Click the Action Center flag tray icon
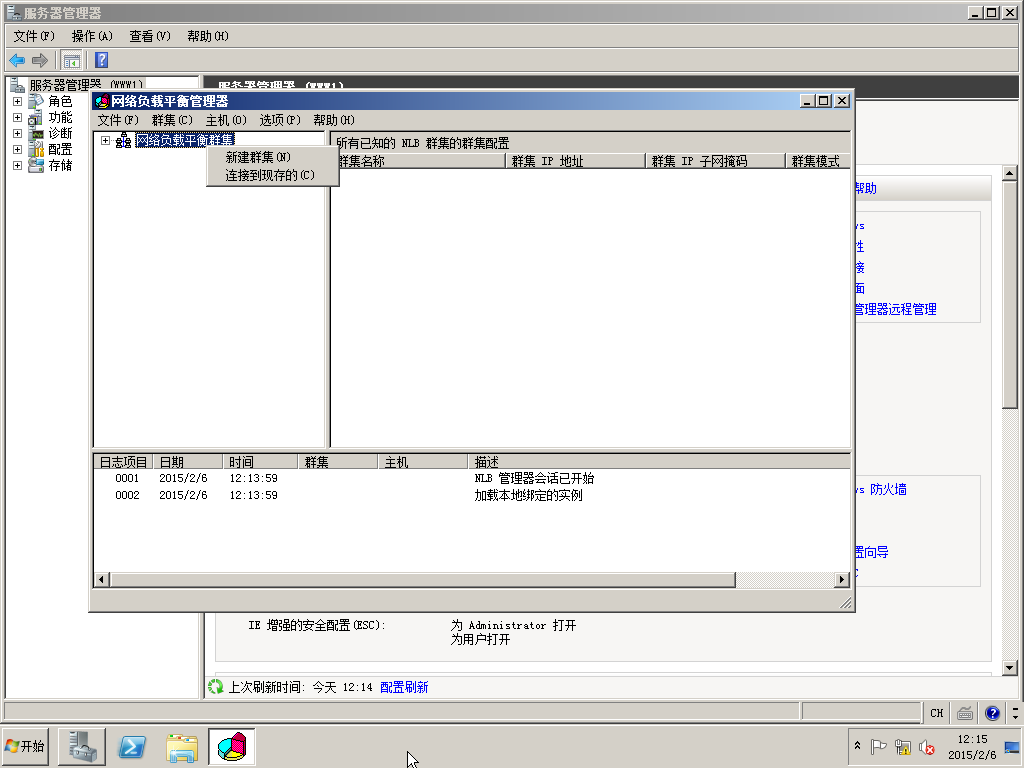 point(879,746)
